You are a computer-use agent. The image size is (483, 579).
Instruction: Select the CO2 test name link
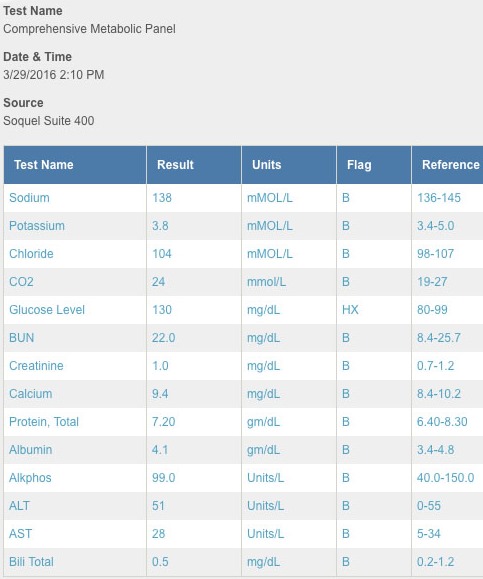click(21, 282)
